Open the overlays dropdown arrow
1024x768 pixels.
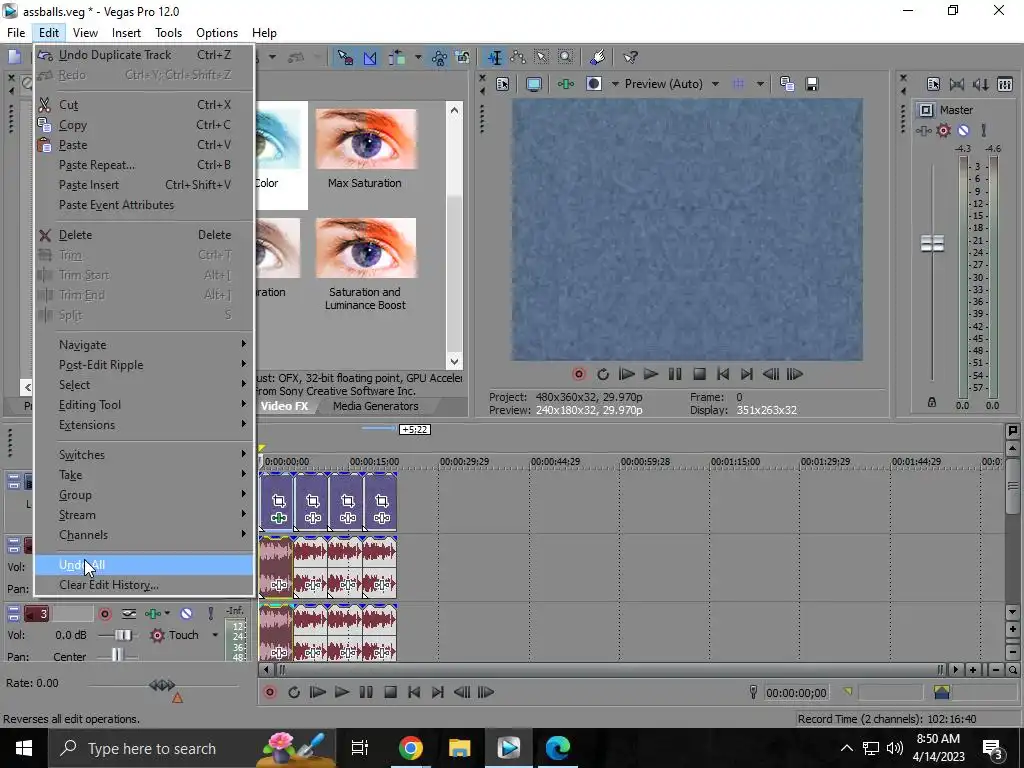coord(760,84)
